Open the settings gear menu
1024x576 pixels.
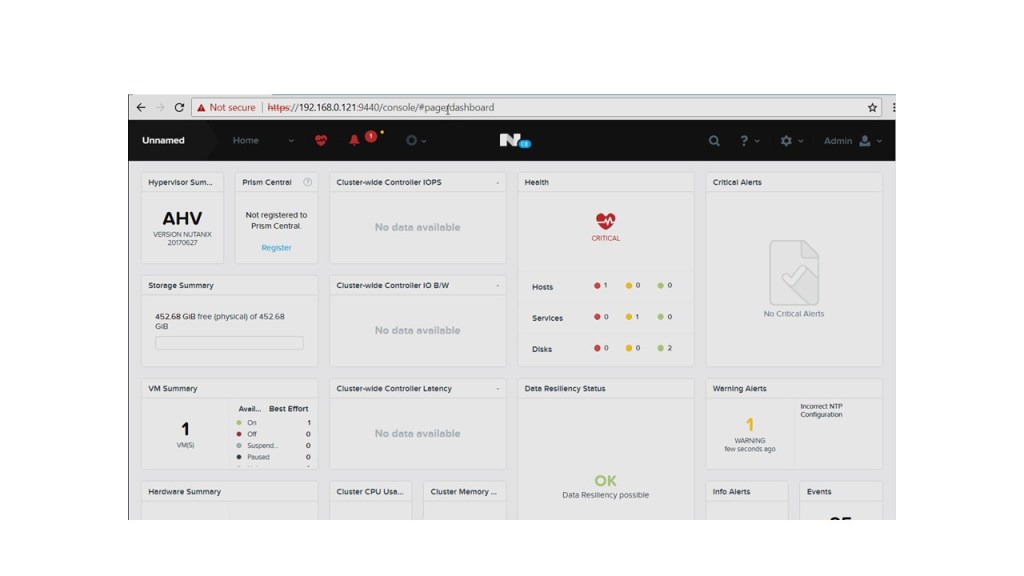pos(787,141)
